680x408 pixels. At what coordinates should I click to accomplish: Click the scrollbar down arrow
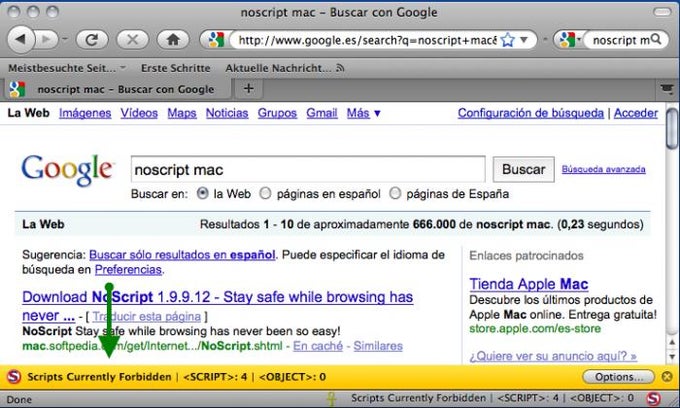pos(672,357)
